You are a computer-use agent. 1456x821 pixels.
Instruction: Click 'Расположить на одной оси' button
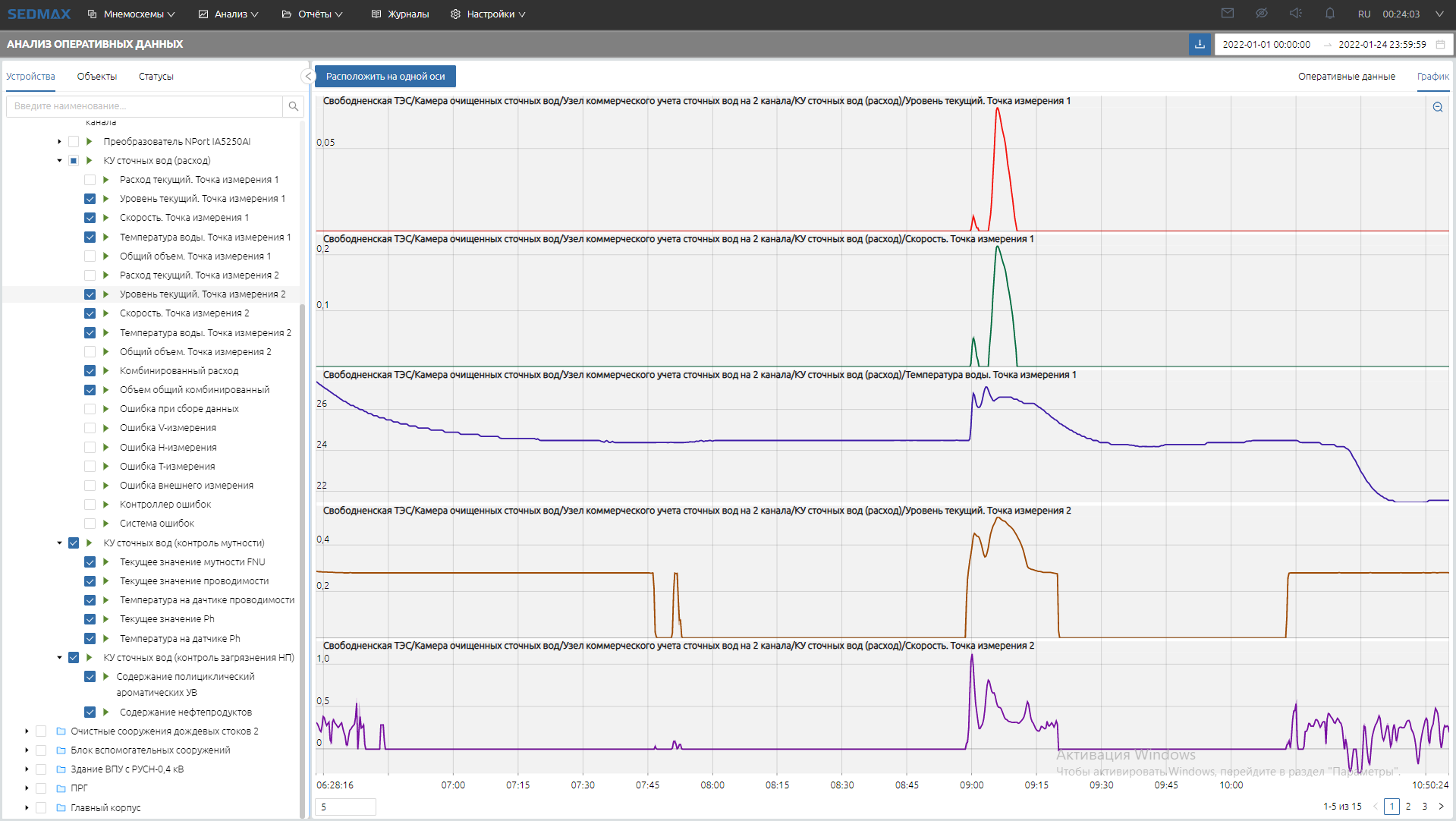coord(385,77)
